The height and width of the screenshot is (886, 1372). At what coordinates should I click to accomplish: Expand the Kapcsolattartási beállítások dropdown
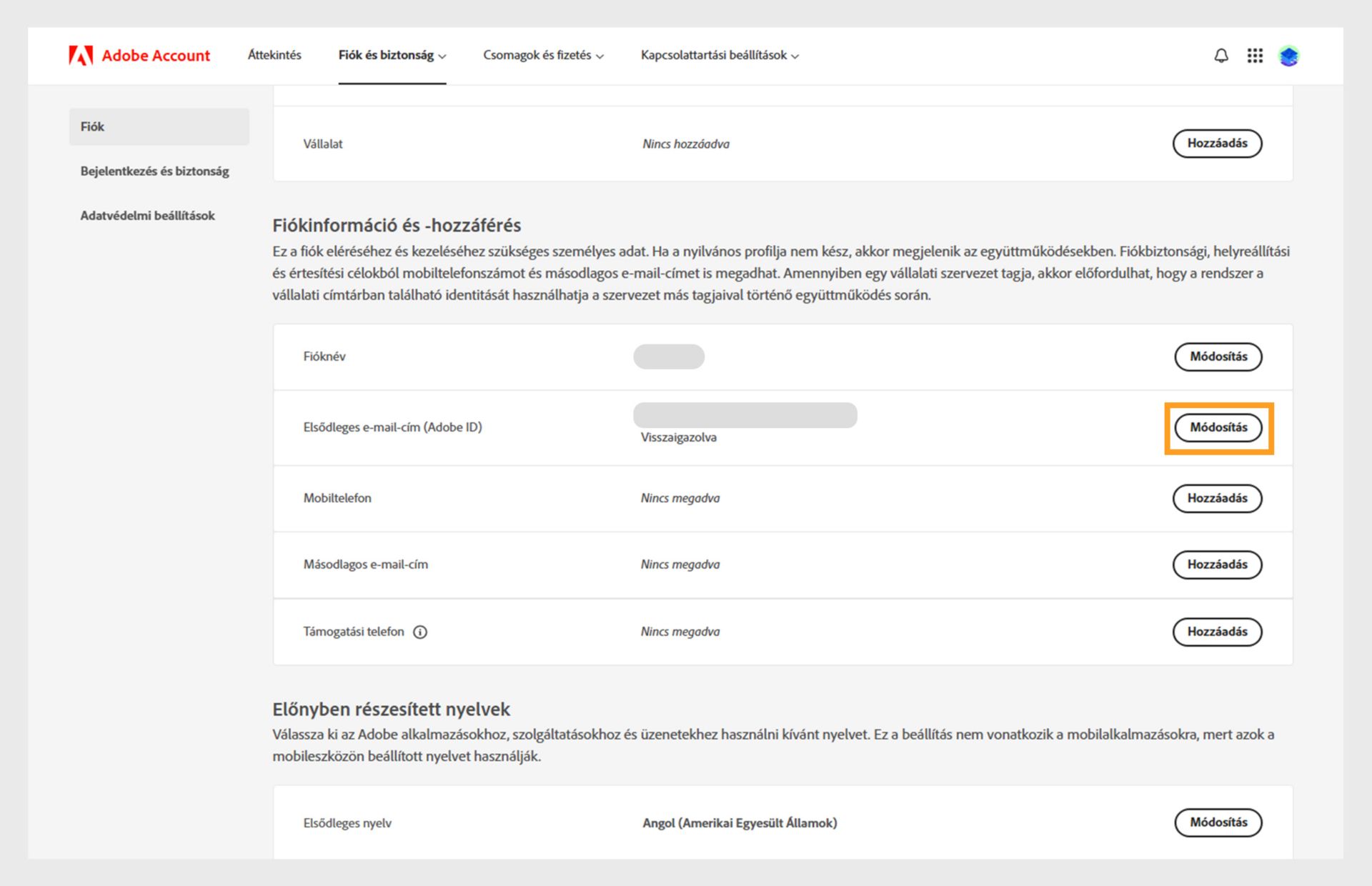point(720,56)
